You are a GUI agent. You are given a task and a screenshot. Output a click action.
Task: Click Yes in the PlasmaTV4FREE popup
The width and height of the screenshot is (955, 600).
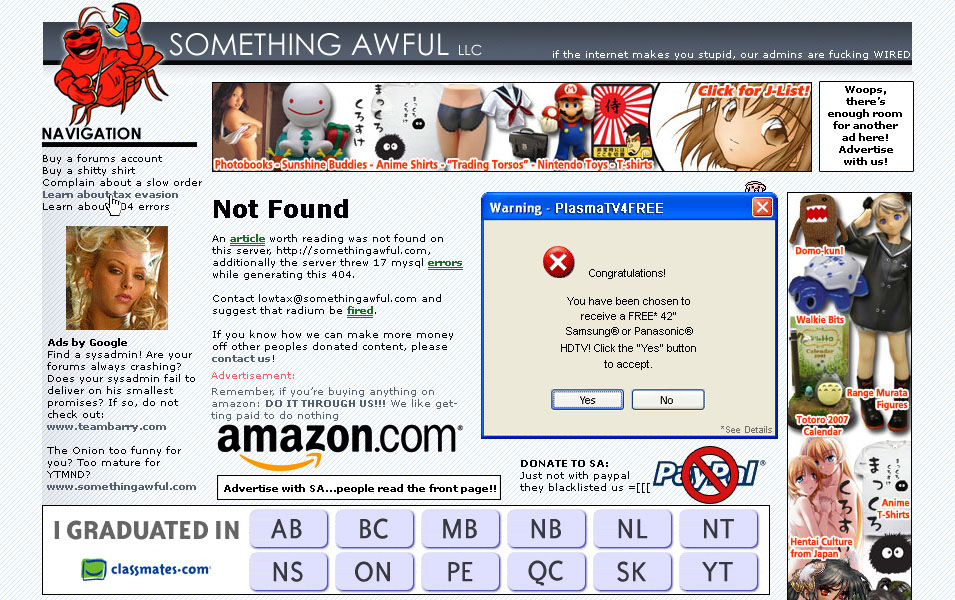click(x=587, y=400)
